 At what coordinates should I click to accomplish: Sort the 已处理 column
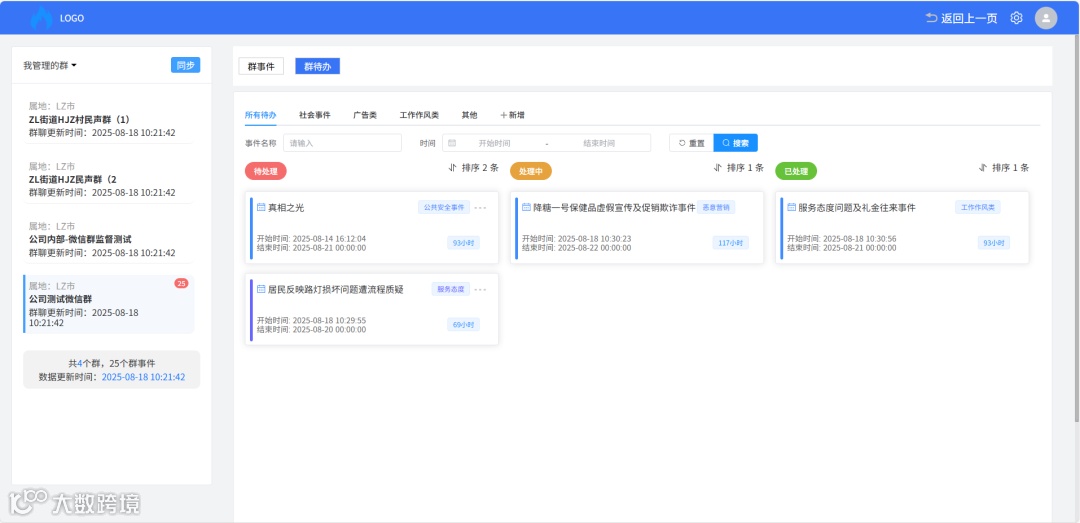point(1003,167)
